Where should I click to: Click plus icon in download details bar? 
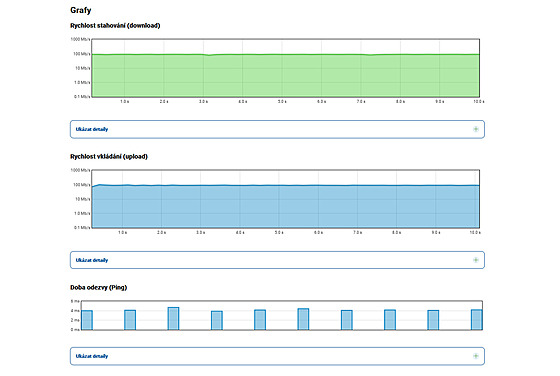[476, 129]
